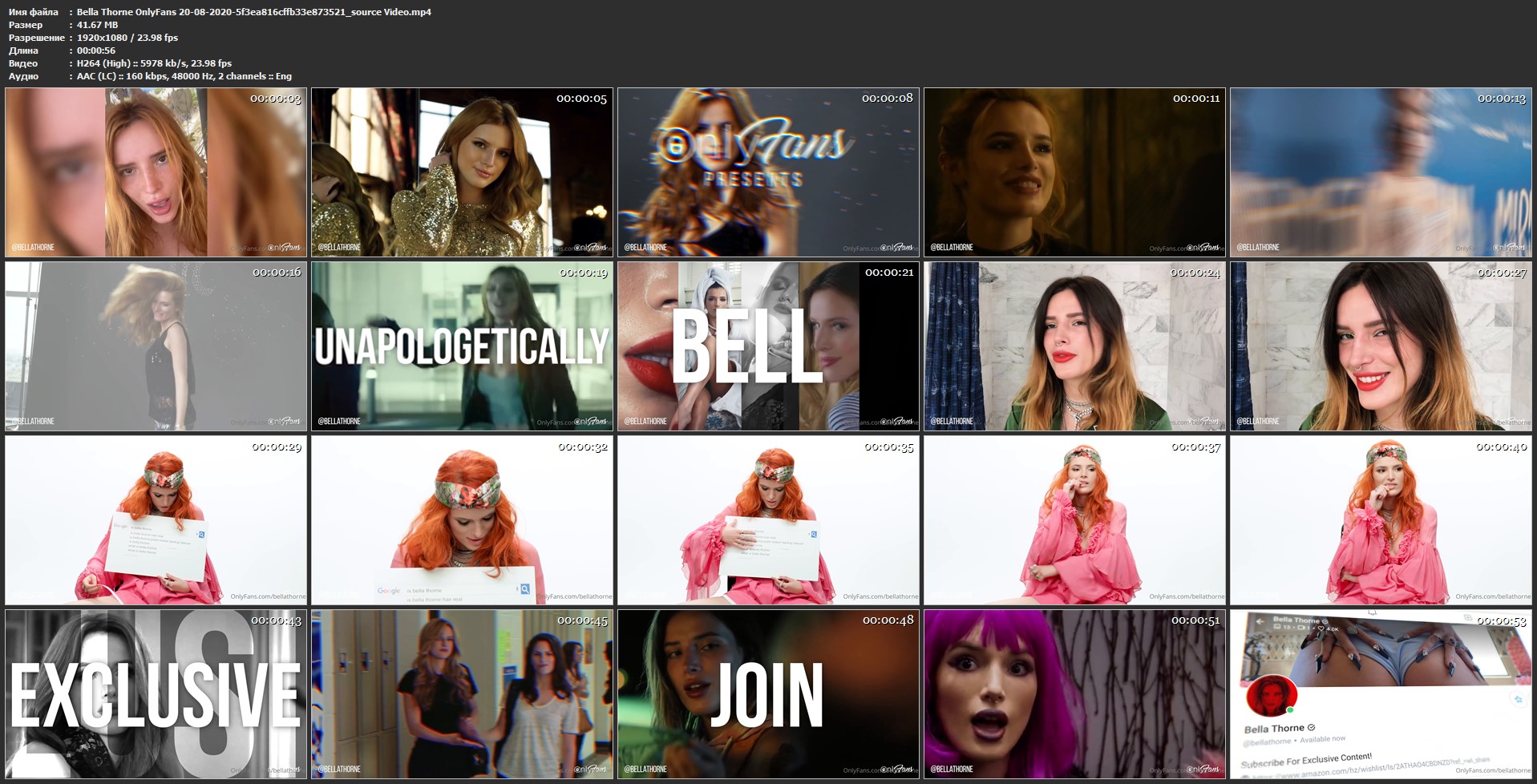Image resolution: width=1537 pixels, height=784 pixels.
Task: Click the 'Видео' label
Action: pos(23,63)
